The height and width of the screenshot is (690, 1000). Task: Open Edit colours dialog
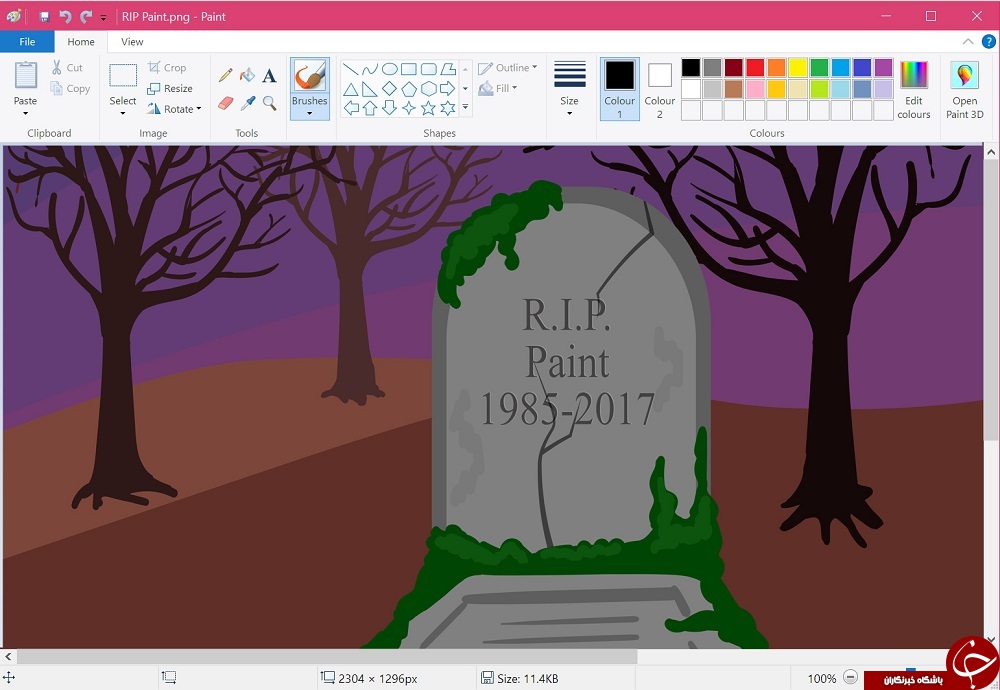(x=913, y=89)
